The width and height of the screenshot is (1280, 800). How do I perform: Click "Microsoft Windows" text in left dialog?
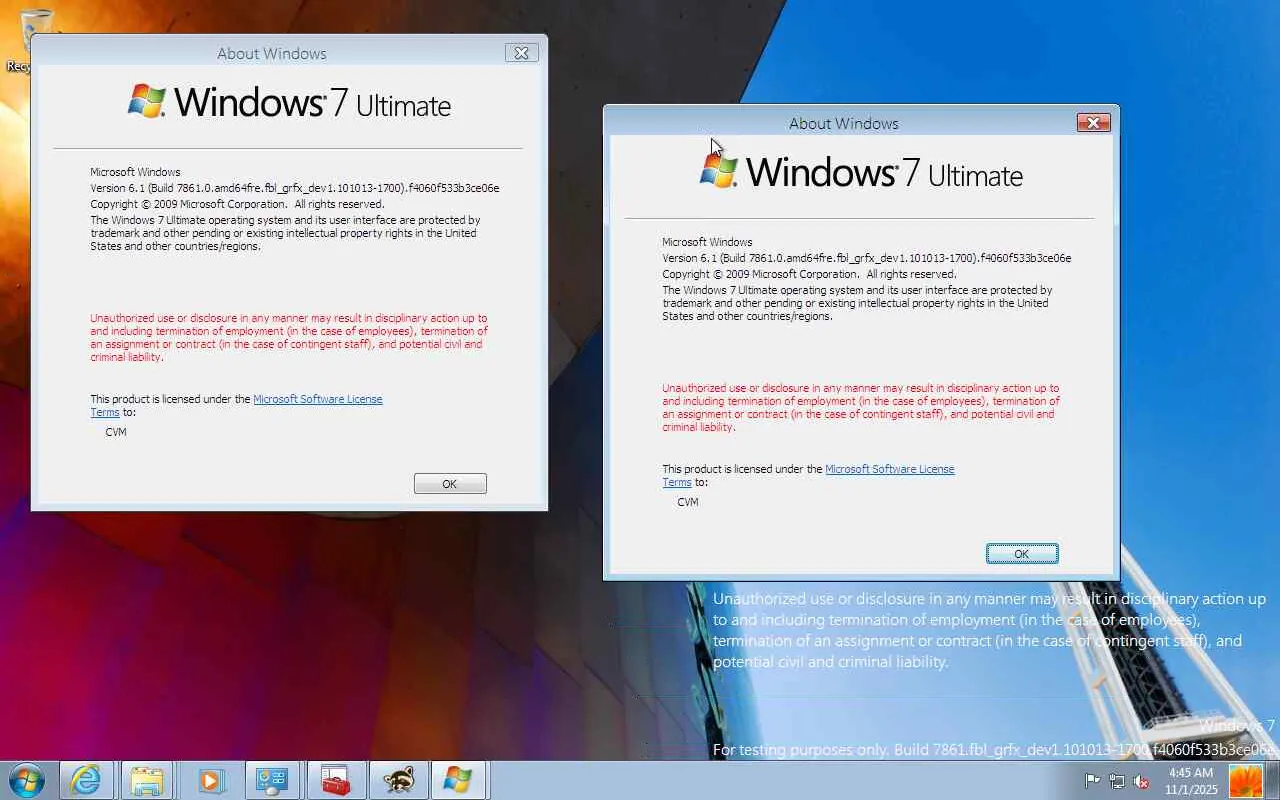(135, 172)
